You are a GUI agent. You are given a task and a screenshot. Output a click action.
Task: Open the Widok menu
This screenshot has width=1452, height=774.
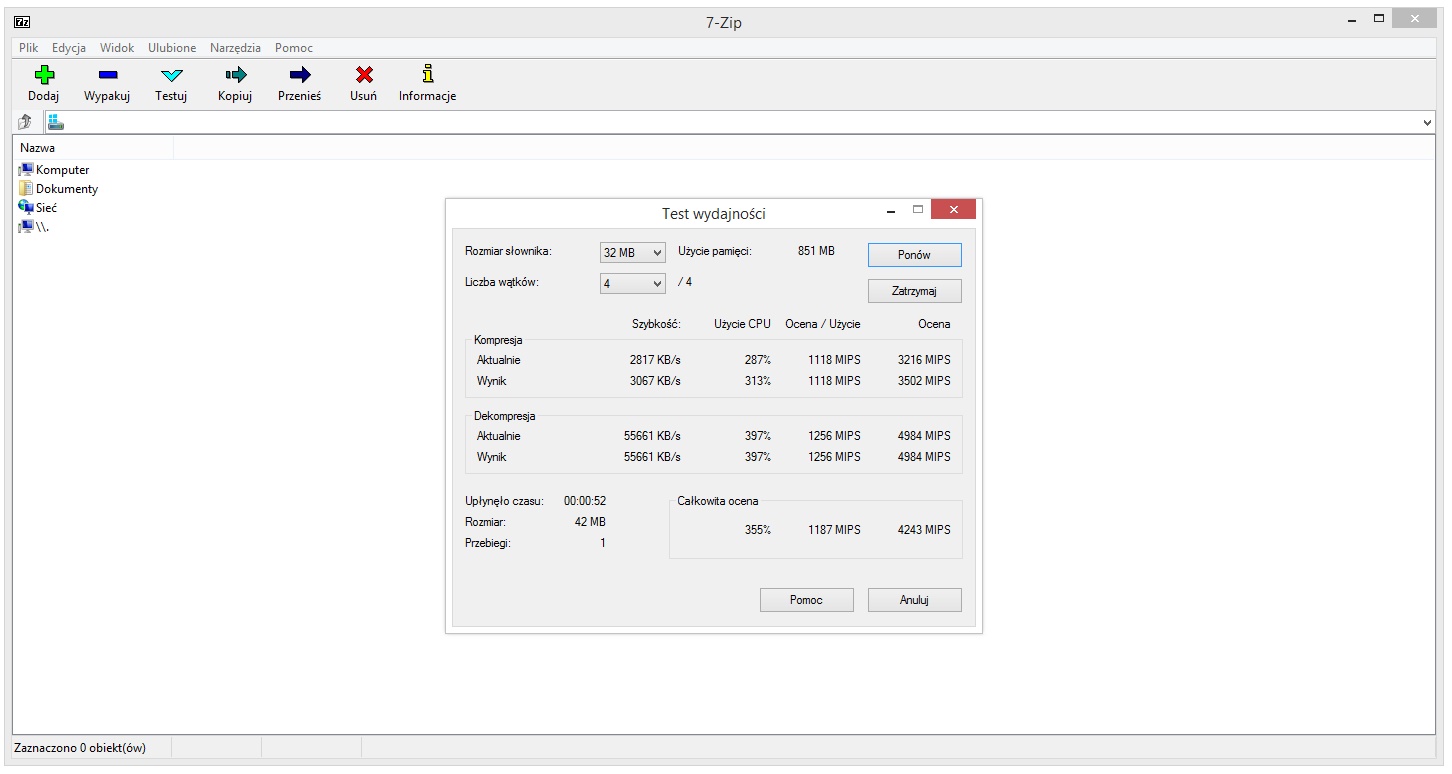117,48
